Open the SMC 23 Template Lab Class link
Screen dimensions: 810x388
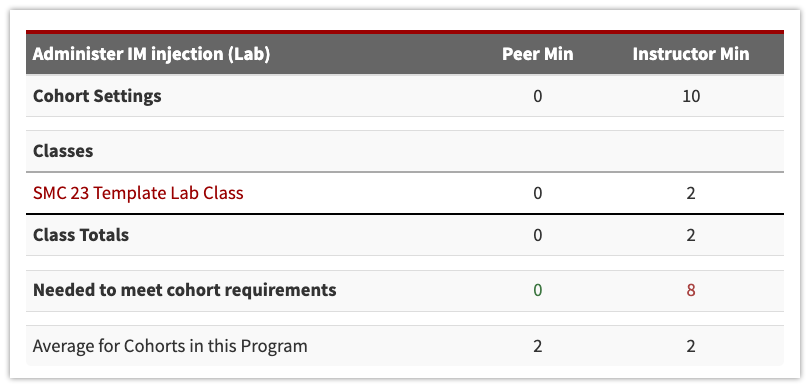pyautogui.click(x=138, y=193)
